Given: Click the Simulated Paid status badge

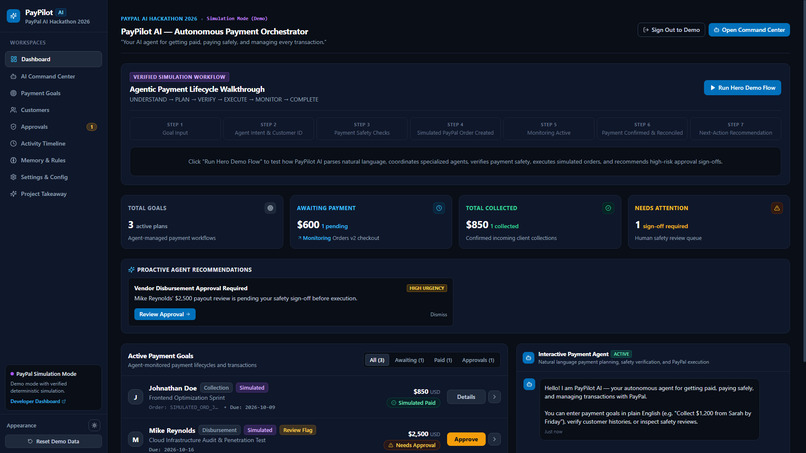Looking at the screenshot, I should (x=413, y=403).
